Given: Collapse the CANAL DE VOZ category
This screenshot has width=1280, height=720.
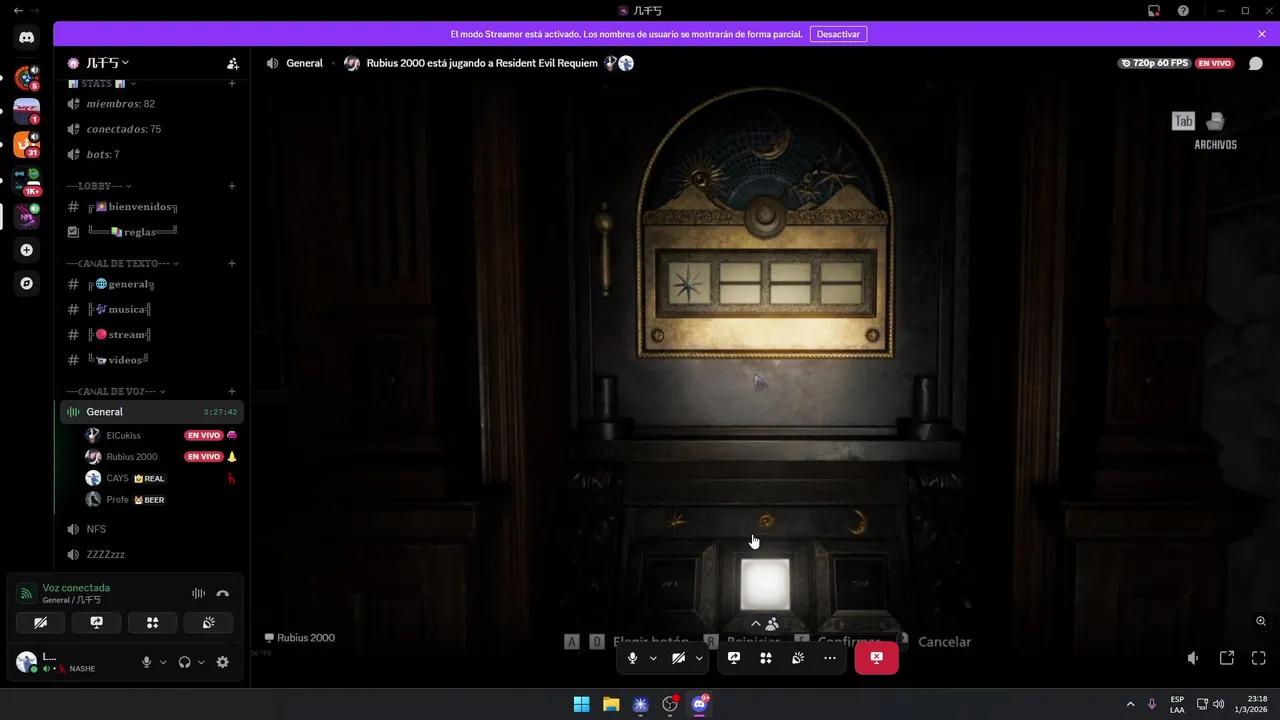Looking at the screenshot, I should click(116, 391).
